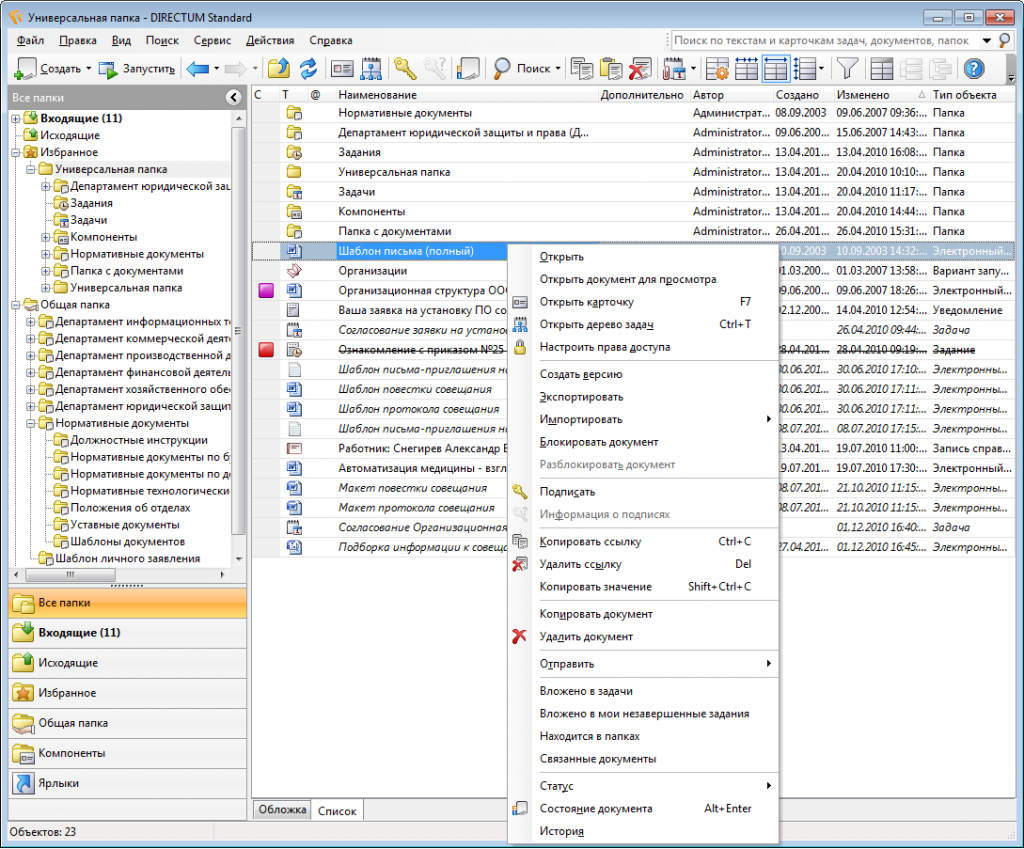Choose Экспортировать from the context menu
Viewport: 1024px width, 849px height.
pos(643,397)
